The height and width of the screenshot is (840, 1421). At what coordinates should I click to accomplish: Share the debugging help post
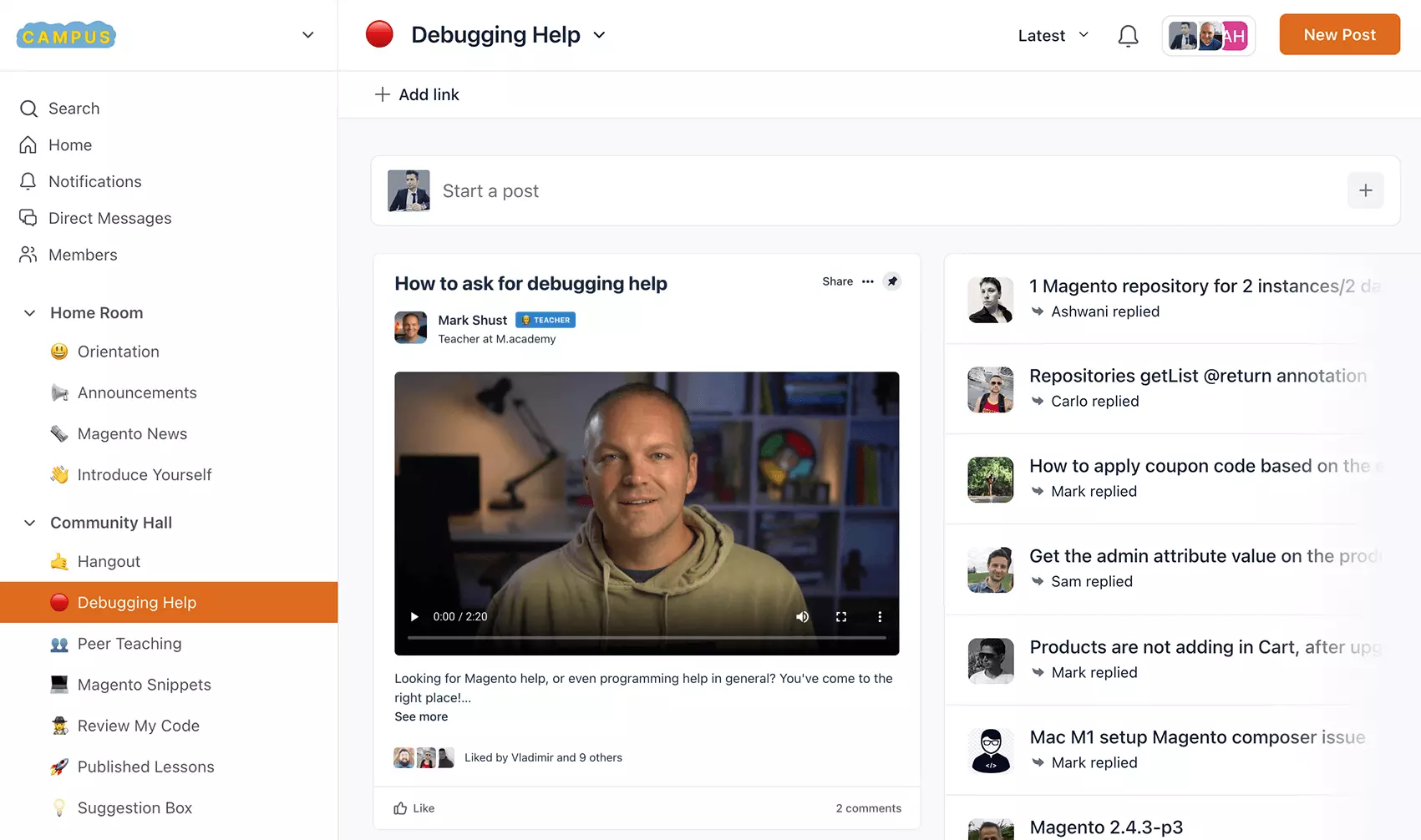pyautogui.click(x=837, y=281)
